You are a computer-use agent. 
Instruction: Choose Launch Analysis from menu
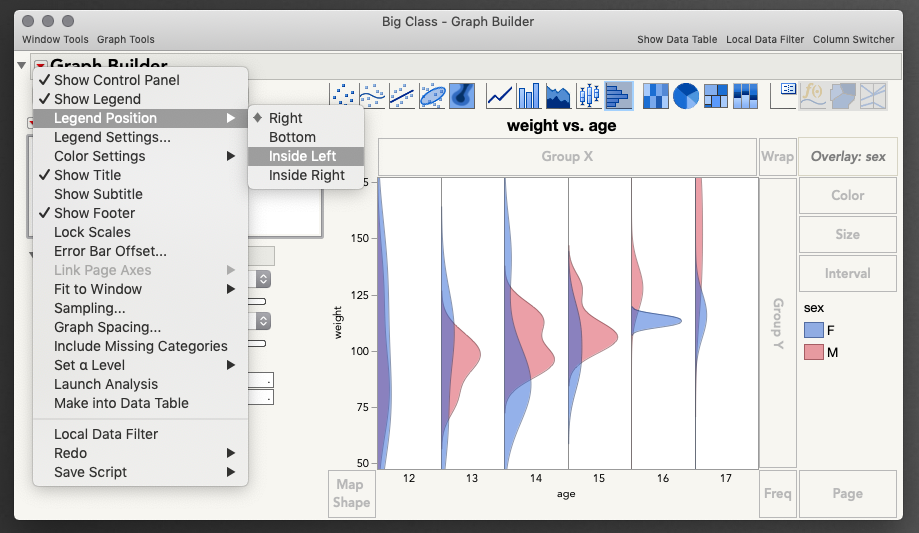point(141,384)
